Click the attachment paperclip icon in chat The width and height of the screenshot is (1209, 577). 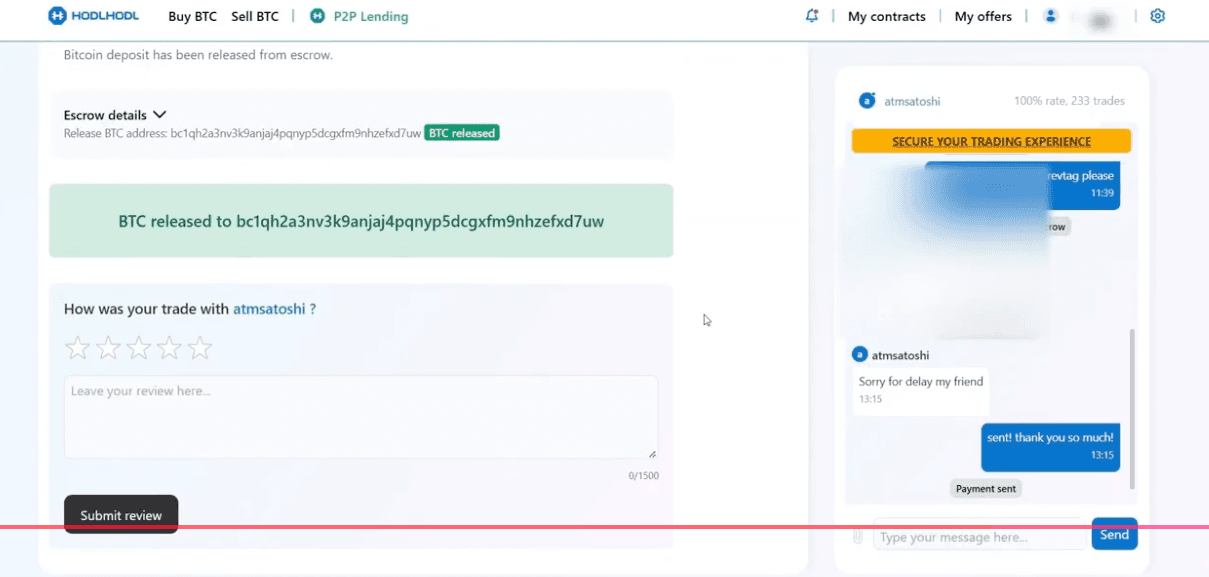click(857, 537)
